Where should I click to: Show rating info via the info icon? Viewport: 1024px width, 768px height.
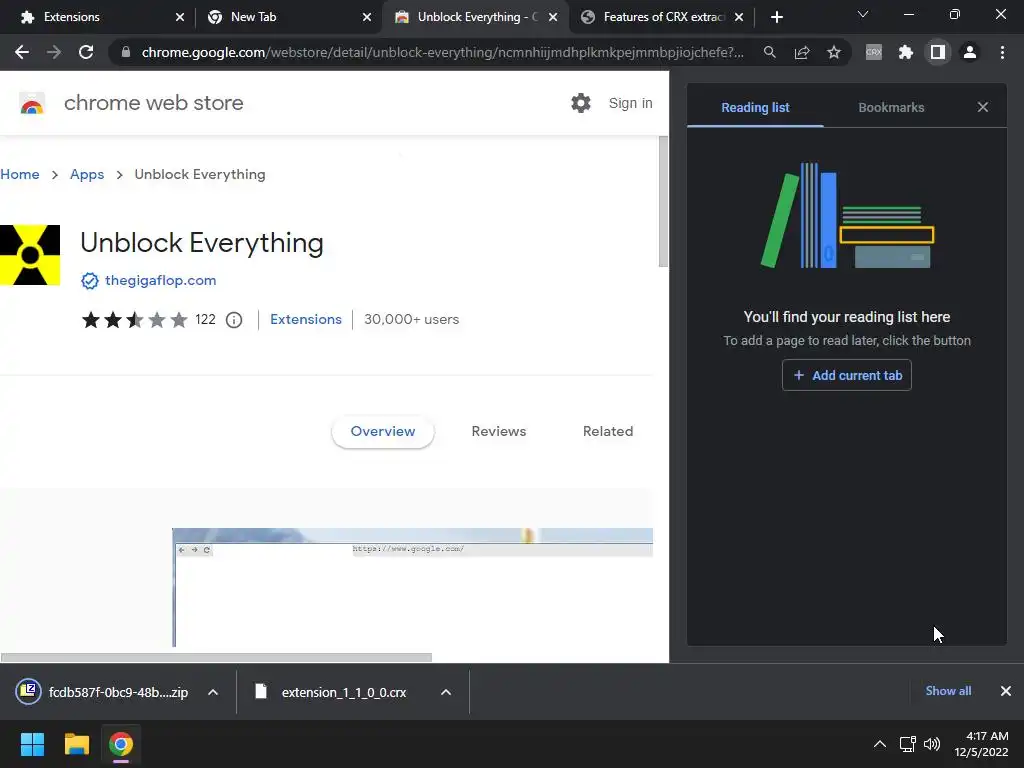(234, 320)
